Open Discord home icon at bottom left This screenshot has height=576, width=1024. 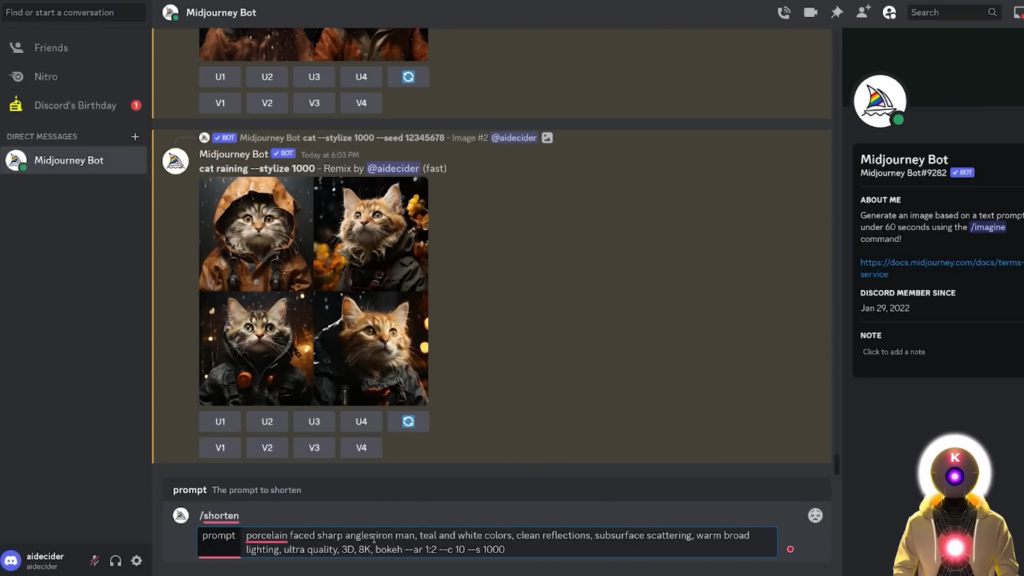(x=11, y=560)
